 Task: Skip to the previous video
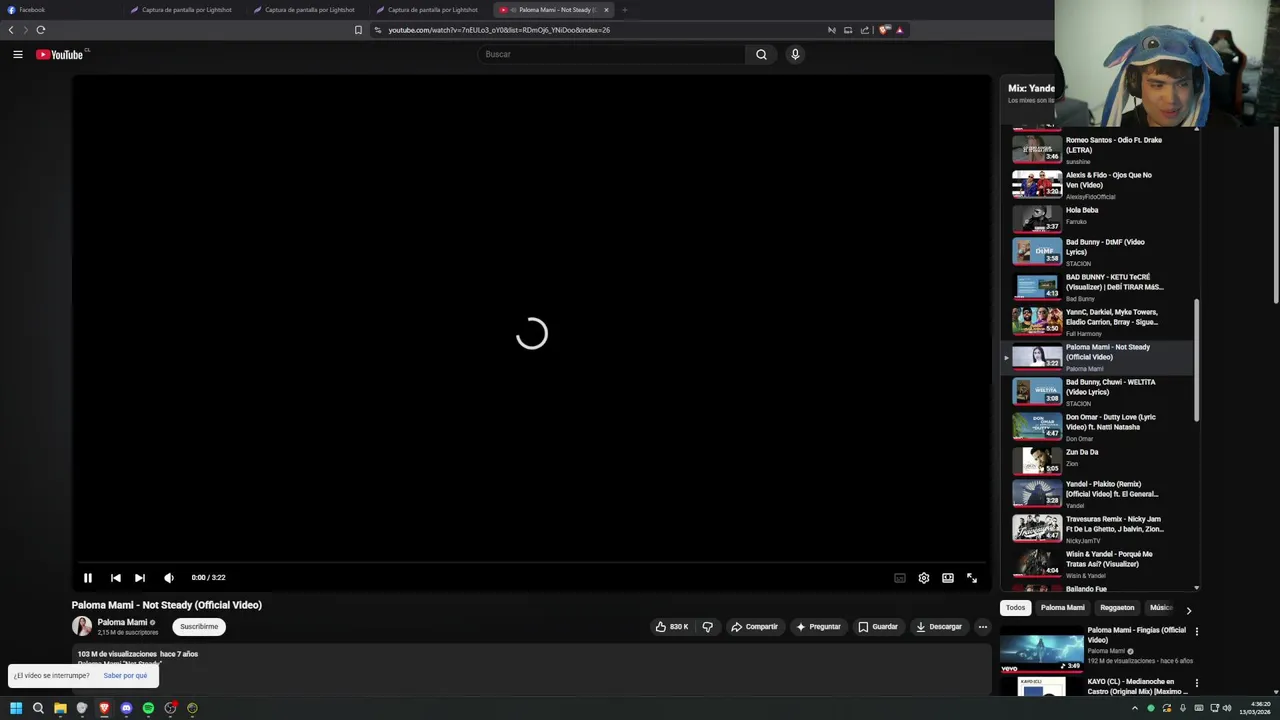coord(115,577)
